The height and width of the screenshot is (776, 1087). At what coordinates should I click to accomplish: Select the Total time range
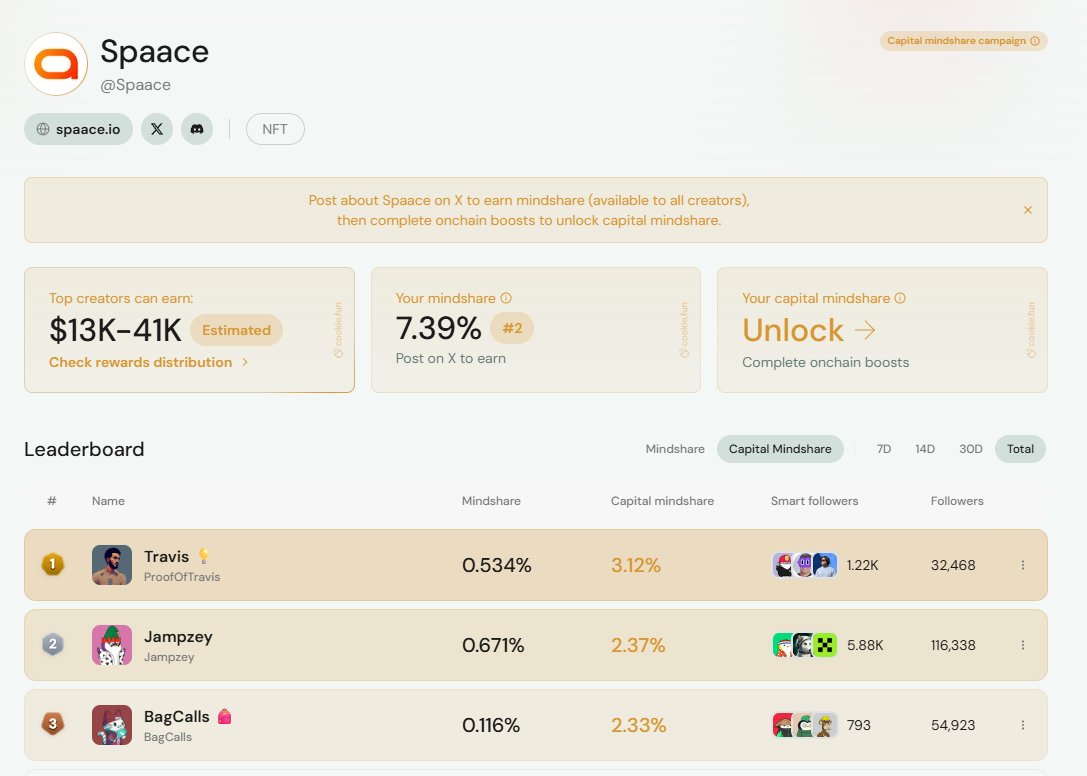1020,449
